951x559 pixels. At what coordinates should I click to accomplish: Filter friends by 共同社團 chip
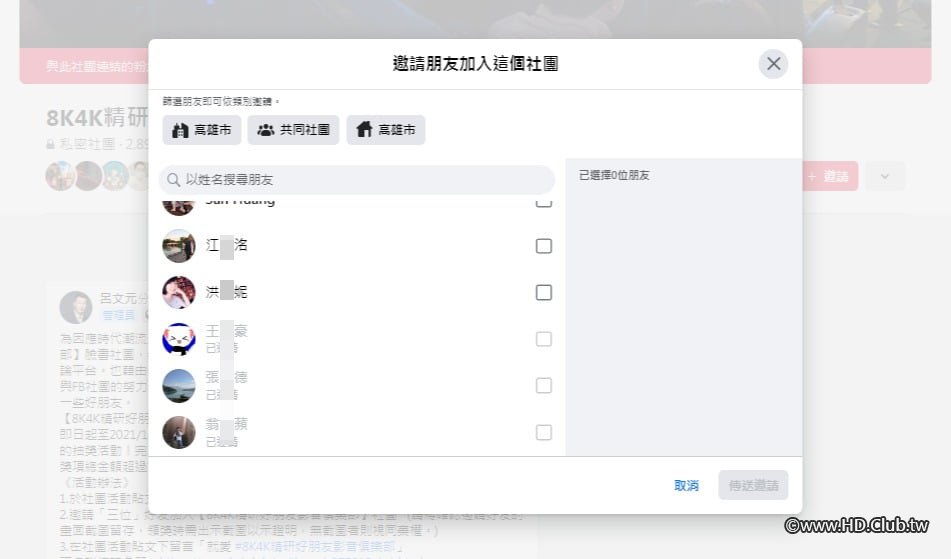click(293, 130)
